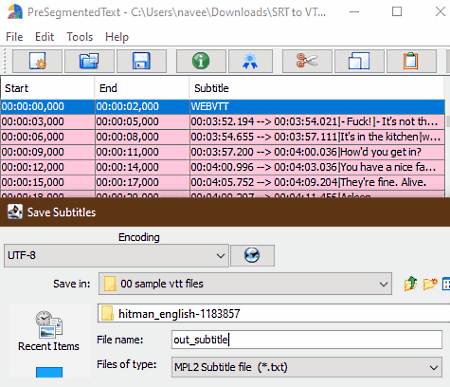Viewport: 450px width, 387px height.
Task: Maximize the PreSegmentedText window
Action: (x=397, y=12)
